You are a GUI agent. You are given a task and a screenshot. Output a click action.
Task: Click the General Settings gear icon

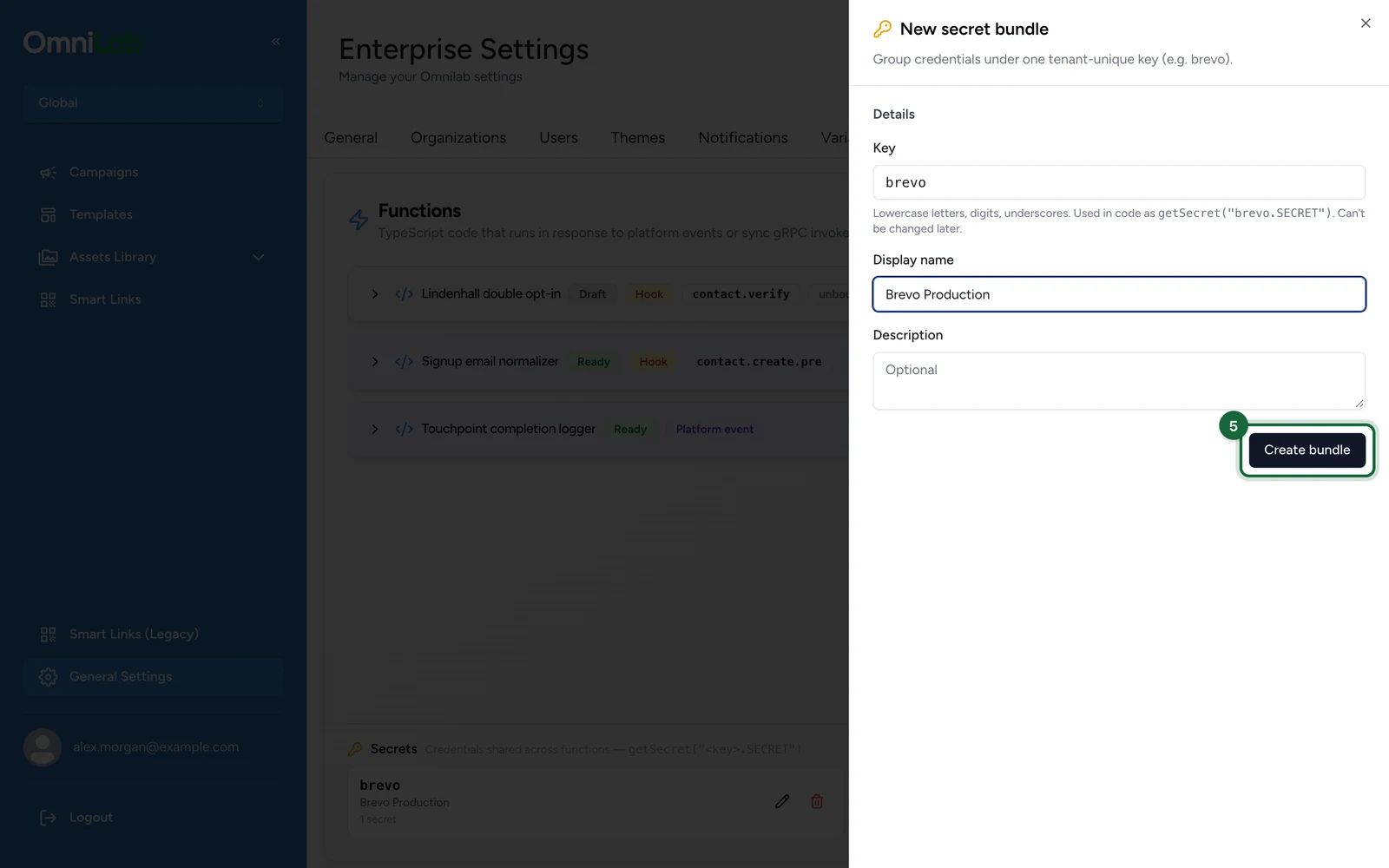[48, 677]
